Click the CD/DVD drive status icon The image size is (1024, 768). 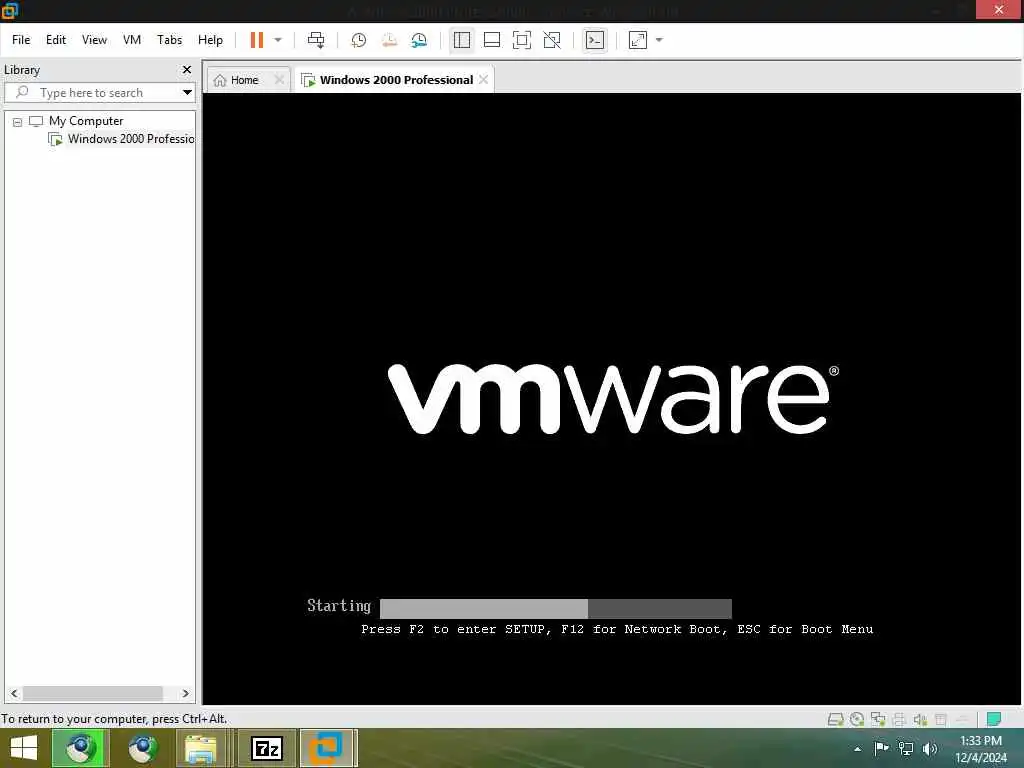[x=857, y=720]
